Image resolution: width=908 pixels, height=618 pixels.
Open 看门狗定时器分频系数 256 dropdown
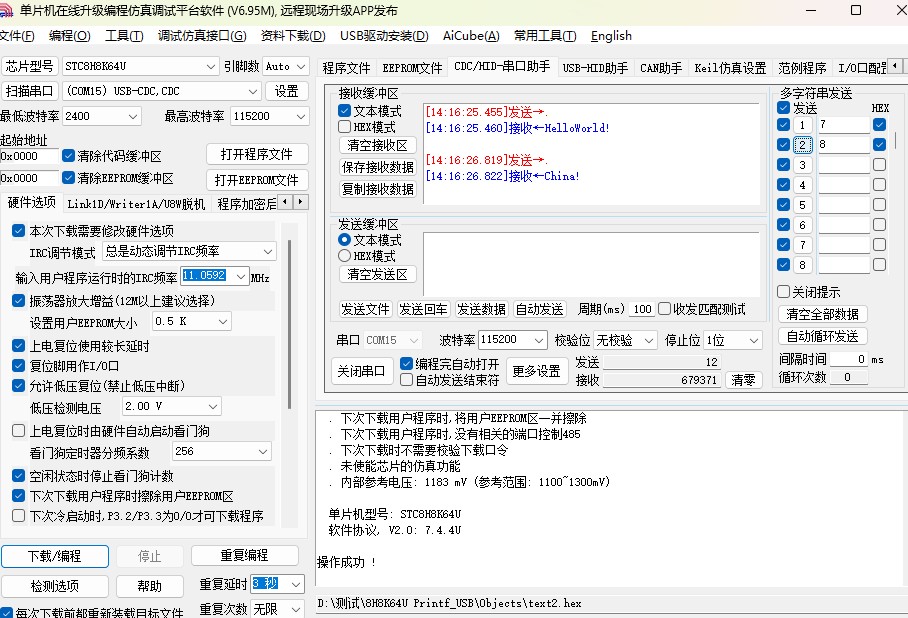[263, 451]
